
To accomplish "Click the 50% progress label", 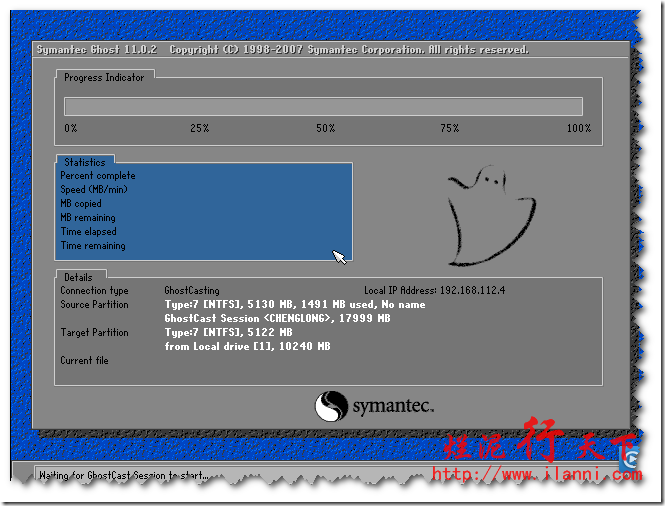I will 326,128.
